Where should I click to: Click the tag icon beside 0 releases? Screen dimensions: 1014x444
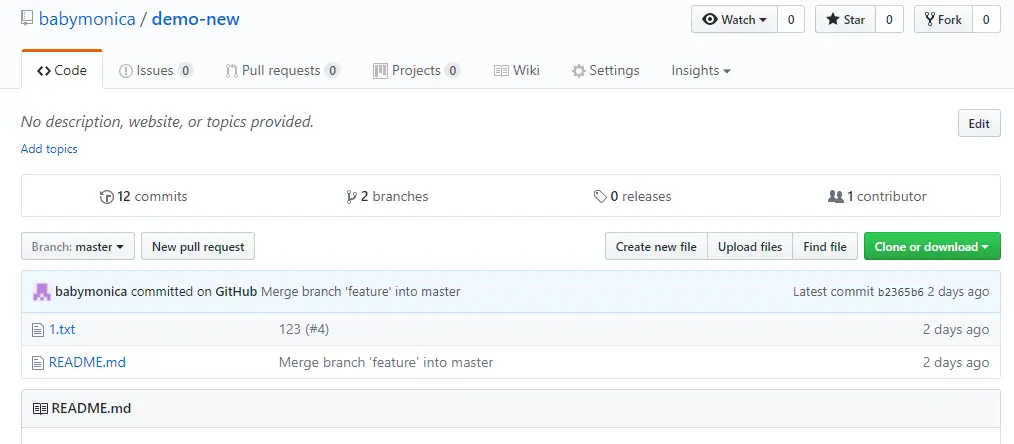[x=600, y=196]
